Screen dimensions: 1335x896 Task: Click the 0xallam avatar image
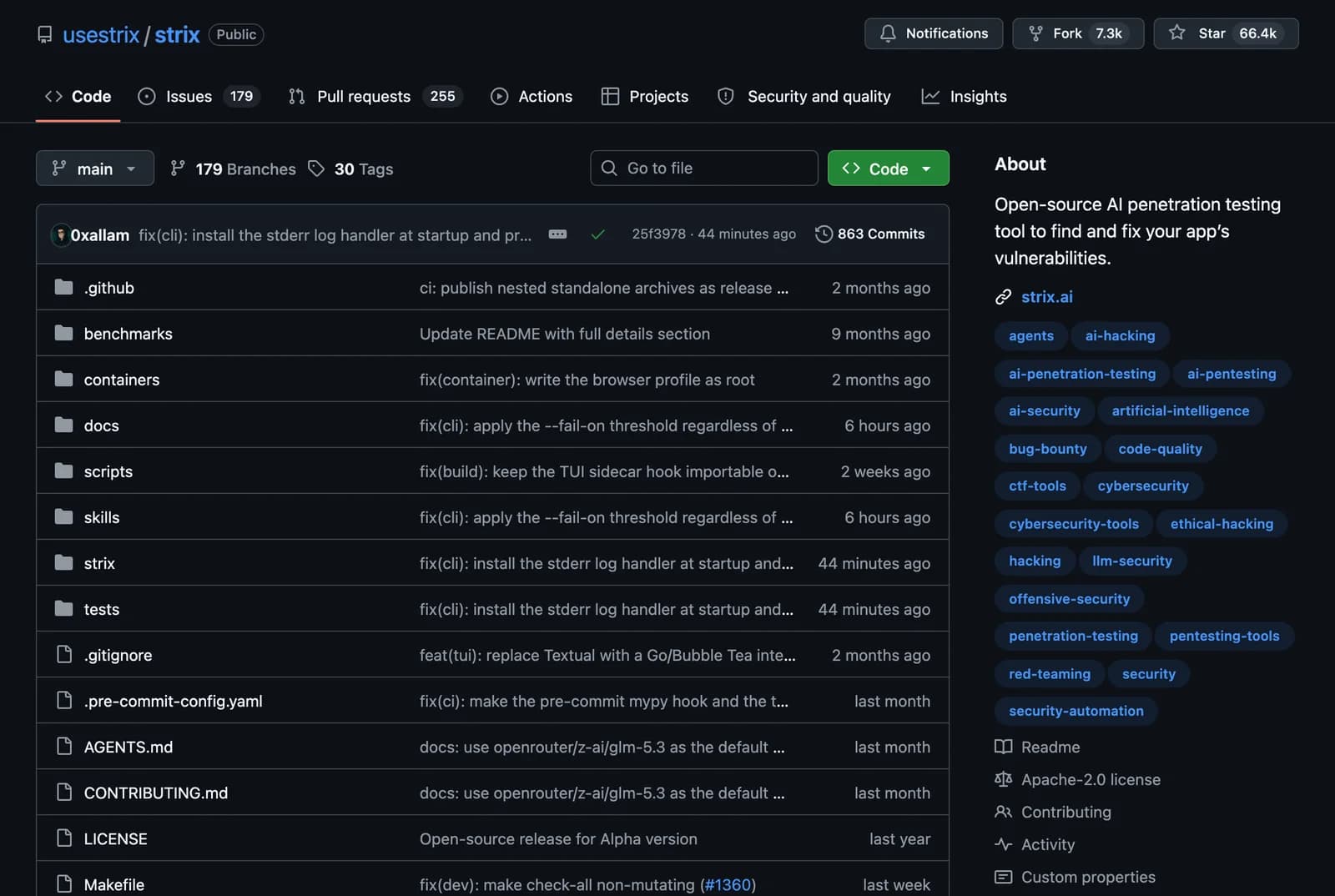60,234
